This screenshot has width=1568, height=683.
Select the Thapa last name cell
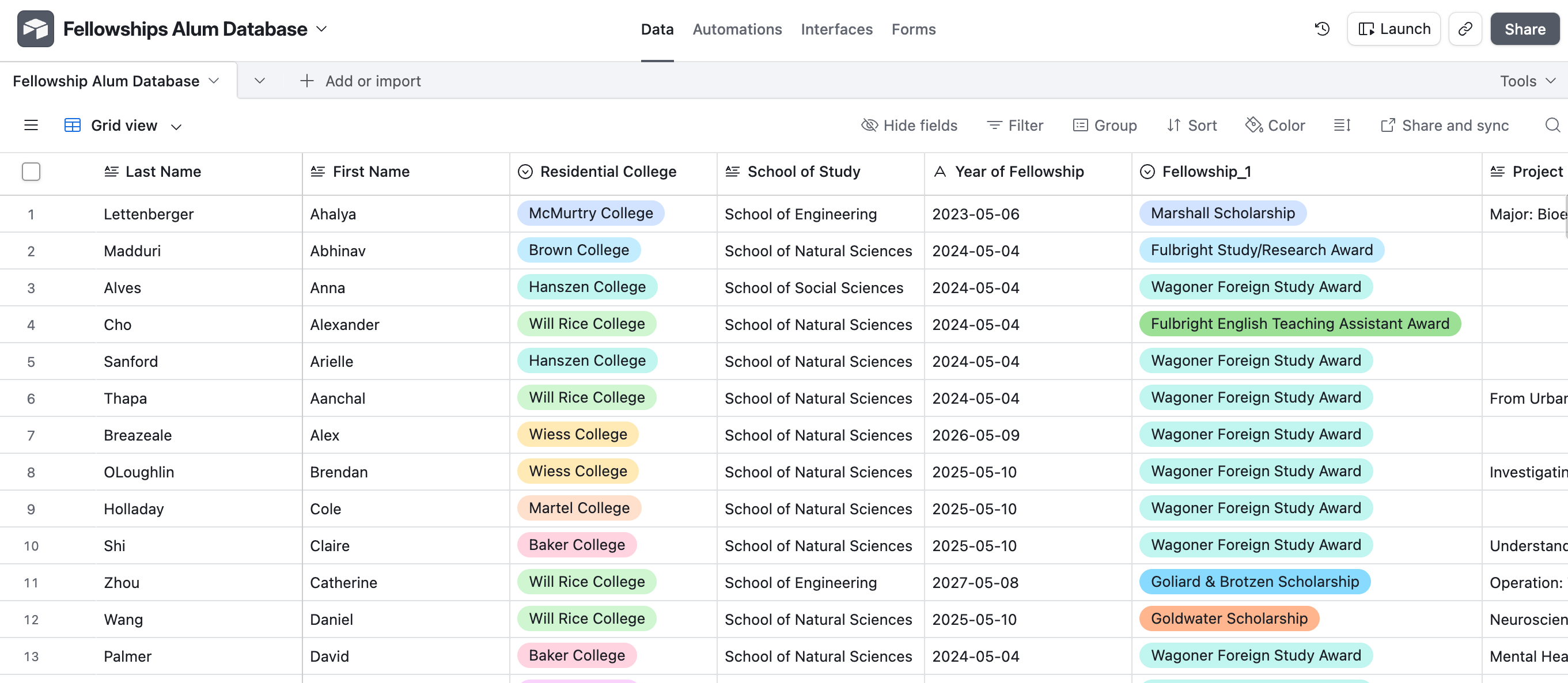click(198, 398)
